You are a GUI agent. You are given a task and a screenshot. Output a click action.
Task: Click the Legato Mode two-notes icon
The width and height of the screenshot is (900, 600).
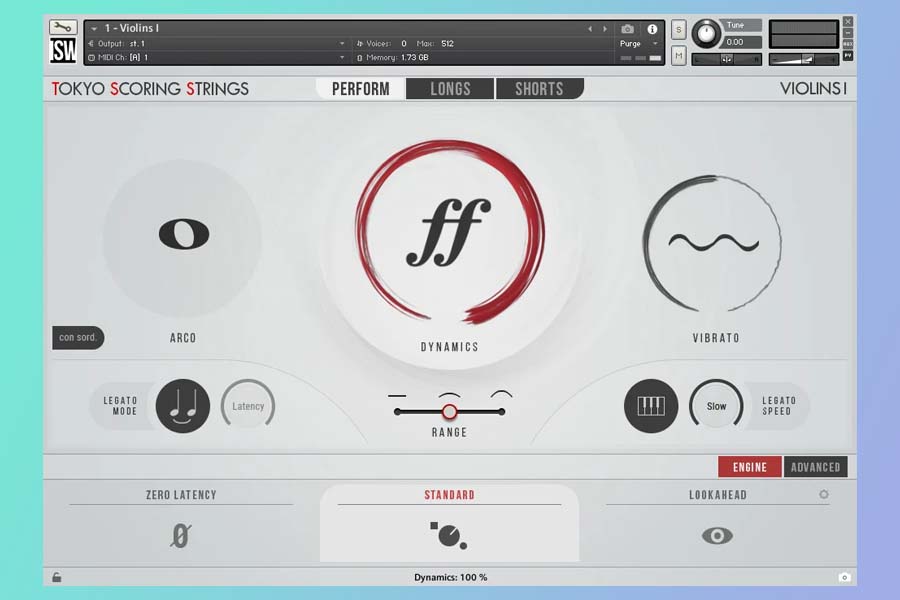click(x=183, y=406)
